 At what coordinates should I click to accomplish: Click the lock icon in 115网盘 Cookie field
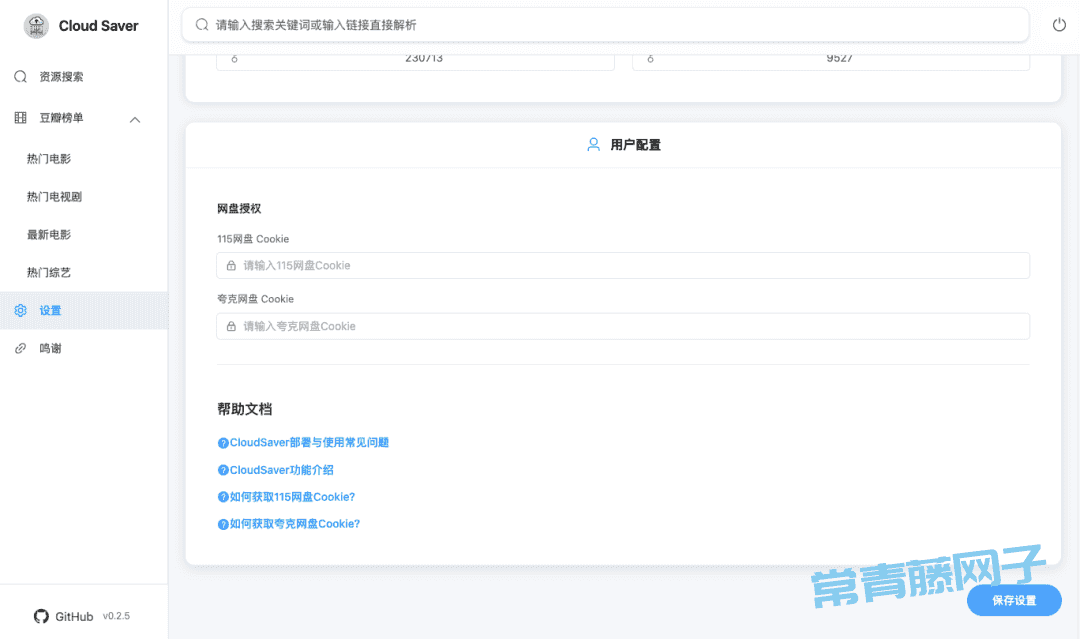(231, 266)
